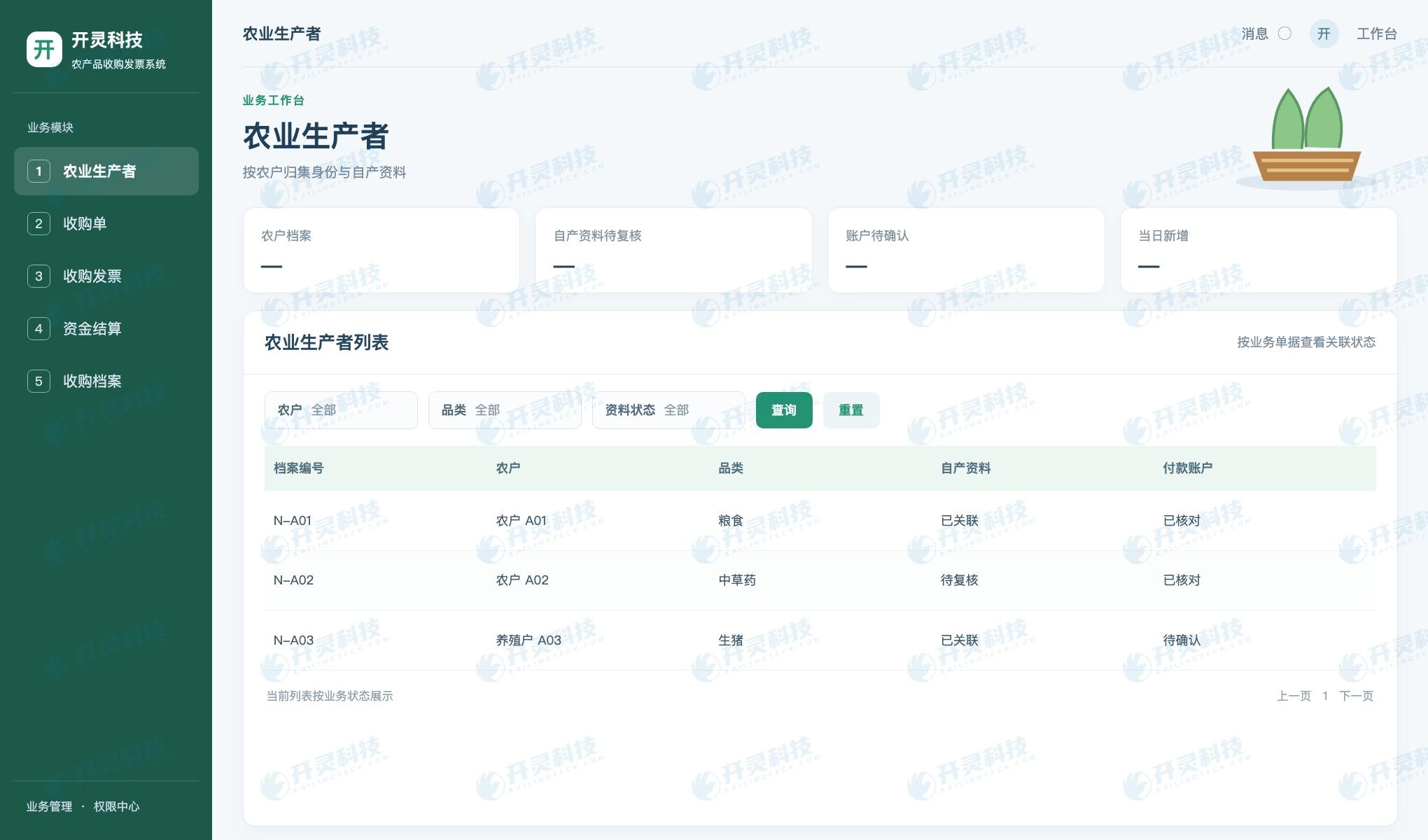The image size is (1428, 840).
Task: Open 收购发票 in sidebar
Action: [x=106, y=276]
